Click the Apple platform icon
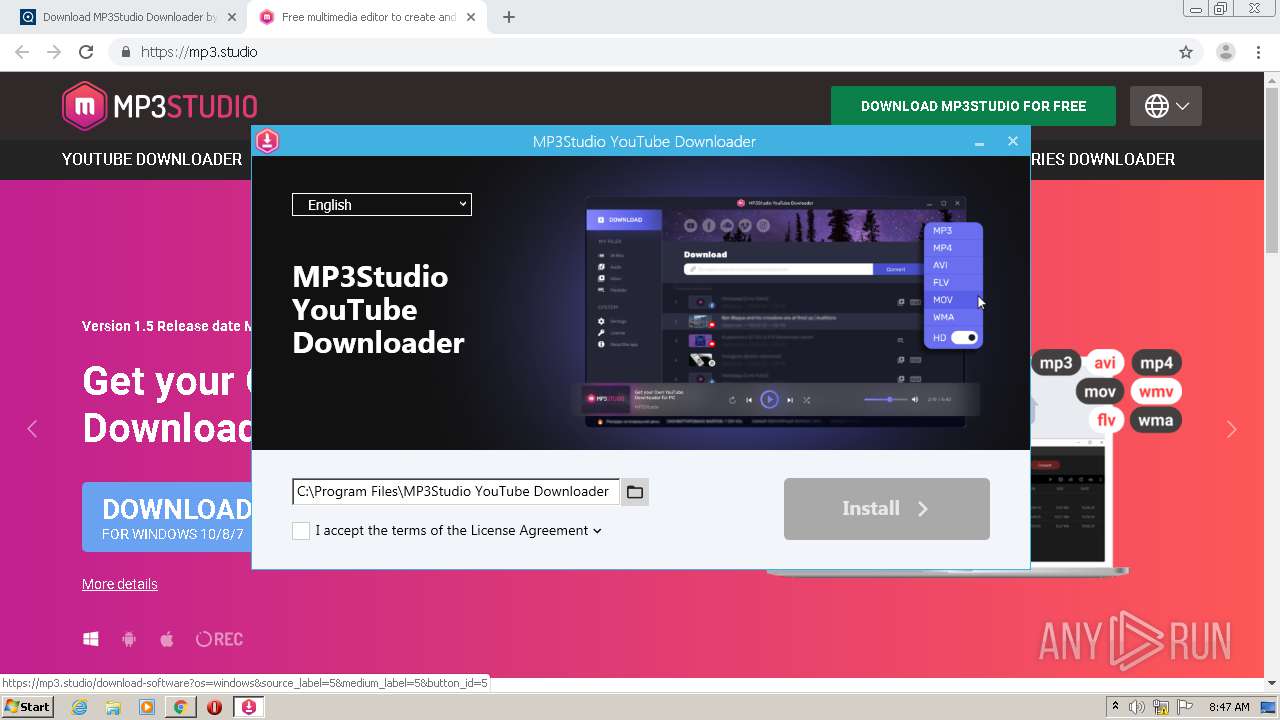This screenshot has width=1280, height=720. [x=167, y=639]
